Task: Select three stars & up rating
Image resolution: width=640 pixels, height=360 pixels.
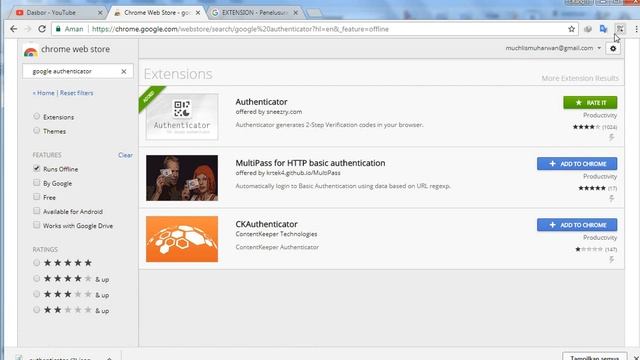Action: [37, 294]
